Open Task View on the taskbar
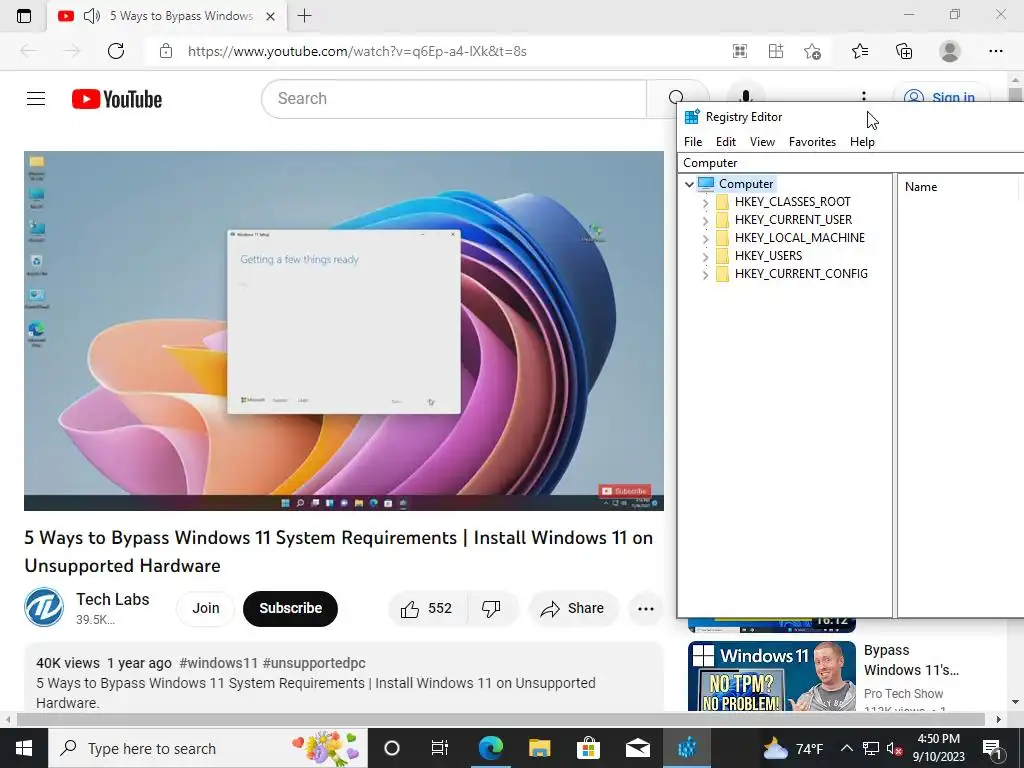 tap(440, 748)
